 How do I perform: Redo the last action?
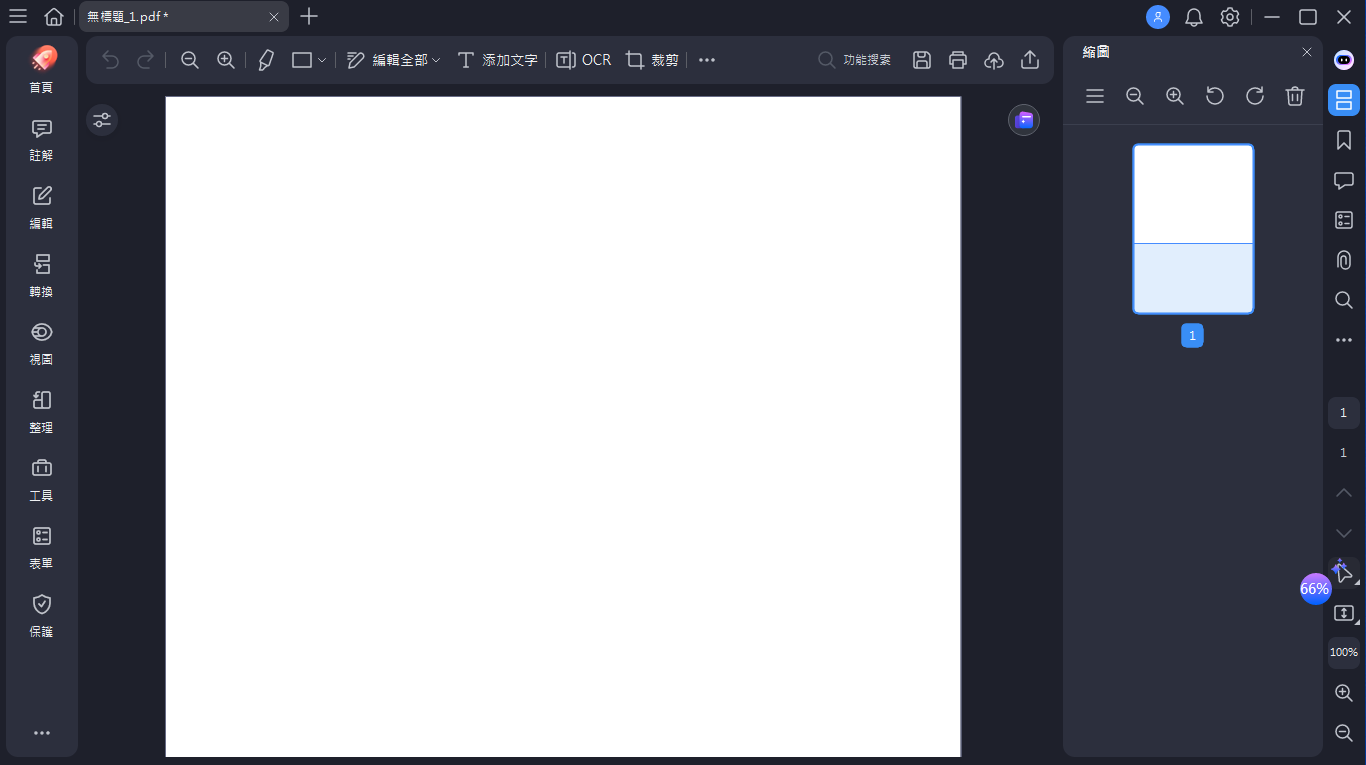[145, 60]
